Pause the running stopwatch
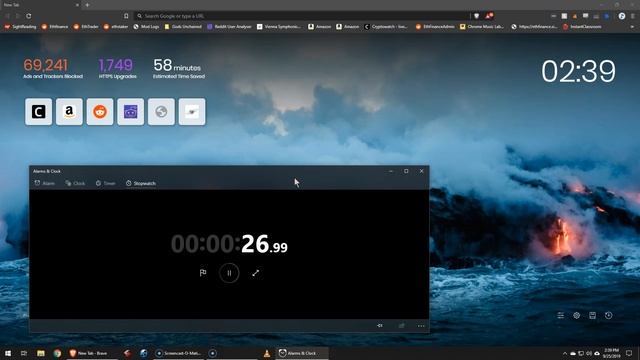 tap(229, 273)
